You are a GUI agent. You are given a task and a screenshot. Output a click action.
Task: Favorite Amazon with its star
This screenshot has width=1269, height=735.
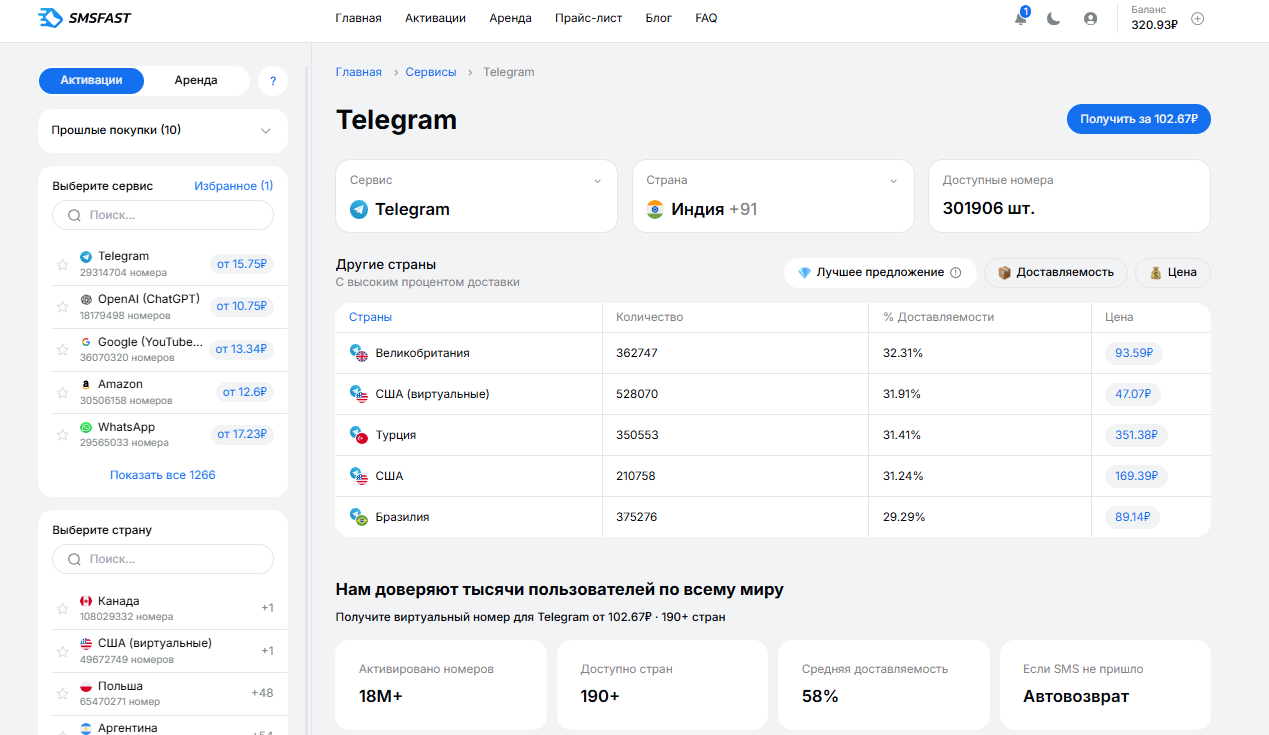click(62, 393)
